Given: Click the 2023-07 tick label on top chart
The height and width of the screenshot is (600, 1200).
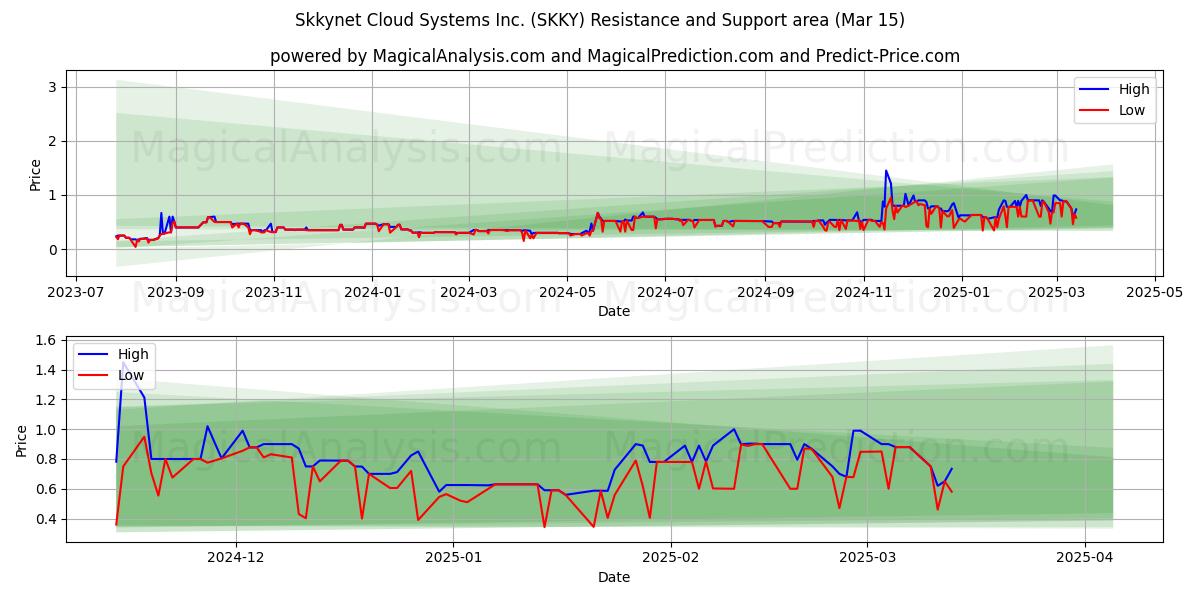Looking at the screenshot, I should tap(78, 293).
